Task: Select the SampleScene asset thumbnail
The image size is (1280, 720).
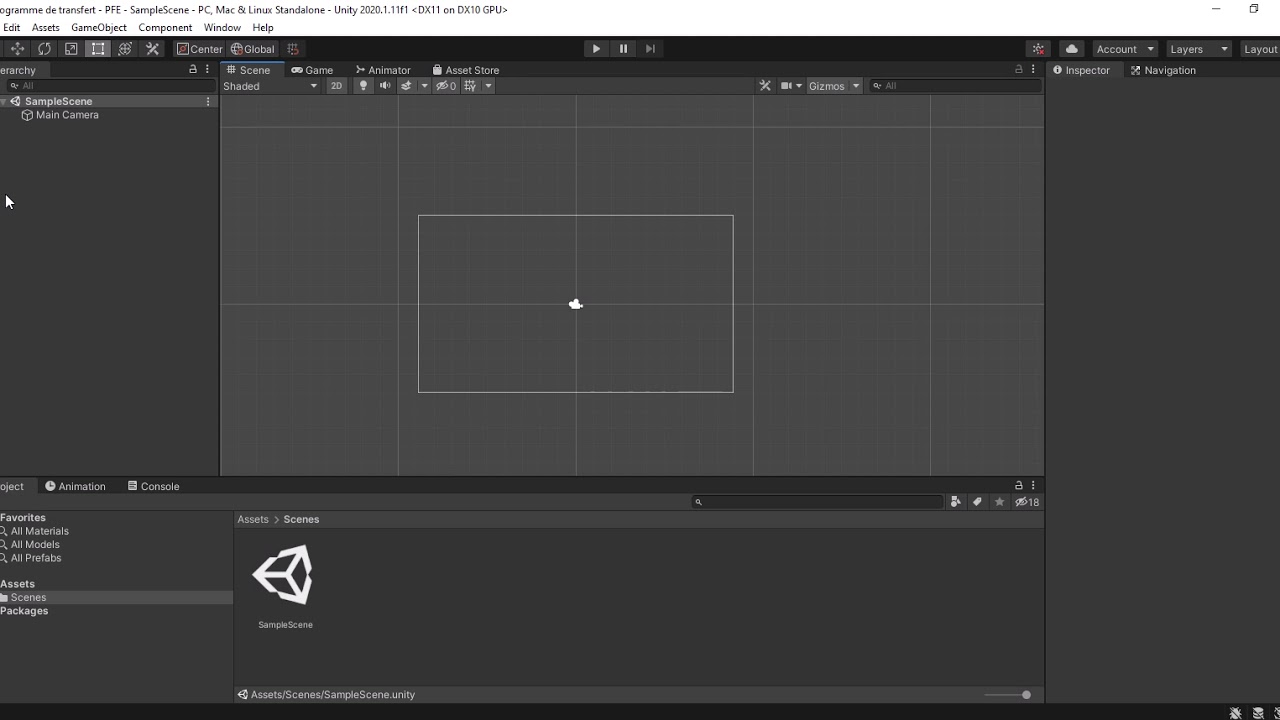Action: (x=284, y=574)
